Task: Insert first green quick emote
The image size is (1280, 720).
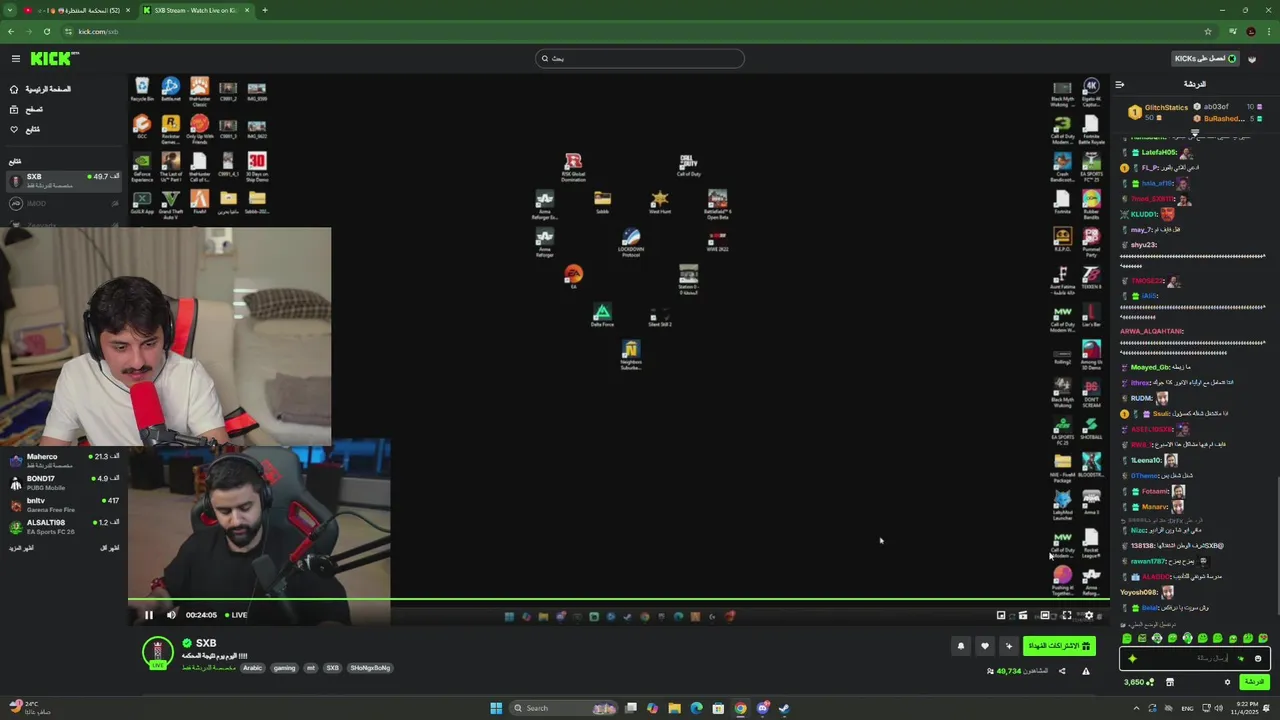Action: point(1127,638)
